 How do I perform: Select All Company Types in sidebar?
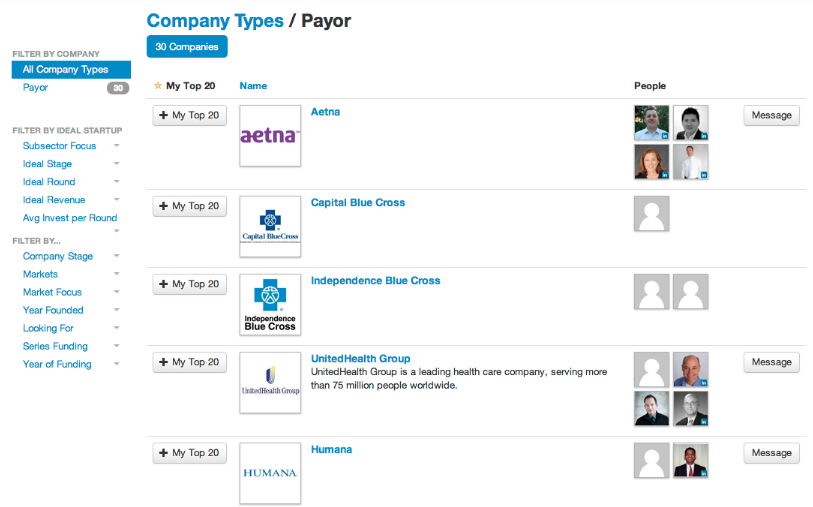[x=71, y=70]
